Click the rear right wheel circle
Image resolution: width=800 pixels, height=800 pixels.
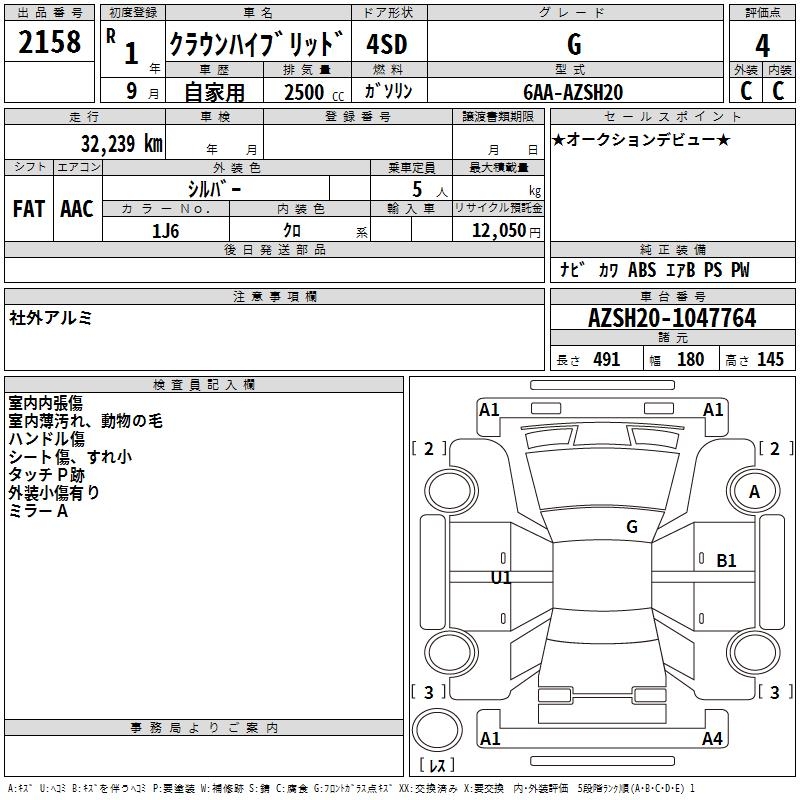click(x=753, y=652)
